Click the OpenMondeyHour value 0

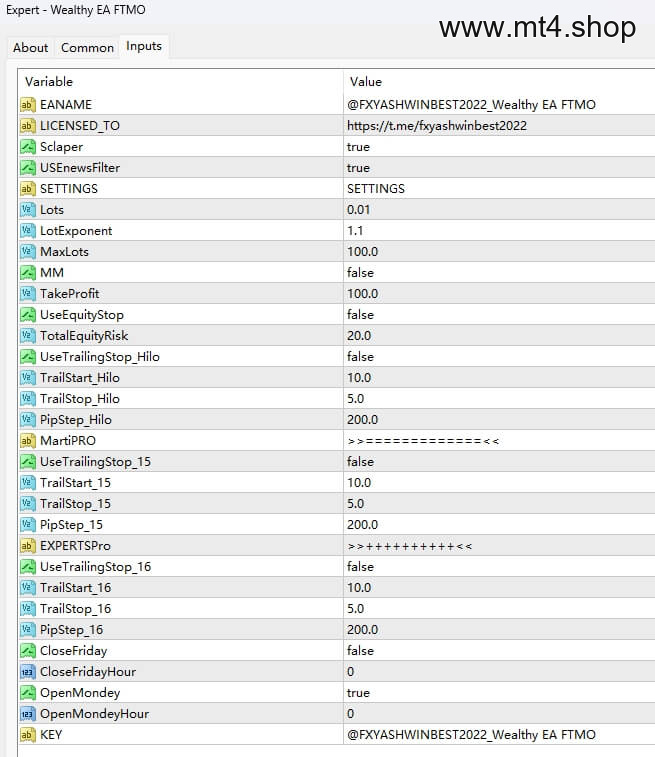click(350, 714)
